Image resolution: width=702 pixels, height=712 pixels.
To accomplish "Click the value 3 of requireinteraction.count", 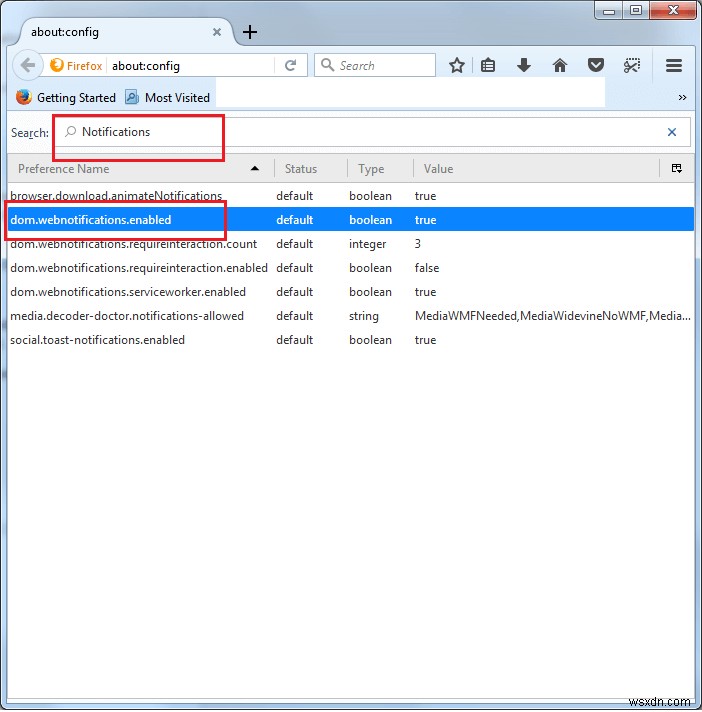I will tap(418, 244).
